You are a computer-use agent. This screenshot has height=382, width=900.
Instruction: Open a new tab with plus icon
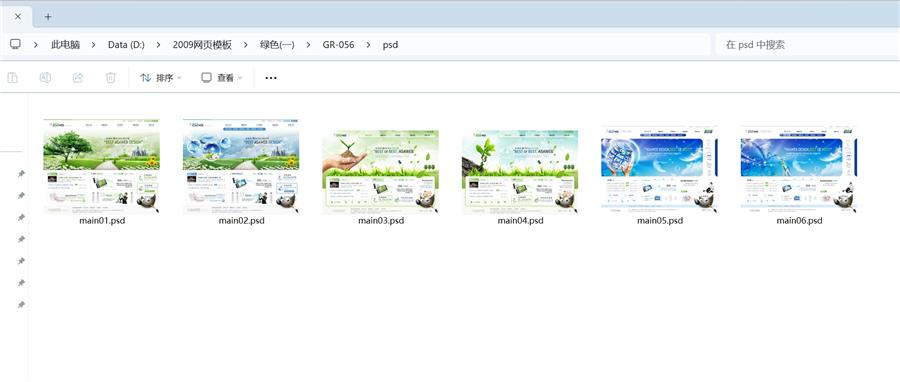48,17
